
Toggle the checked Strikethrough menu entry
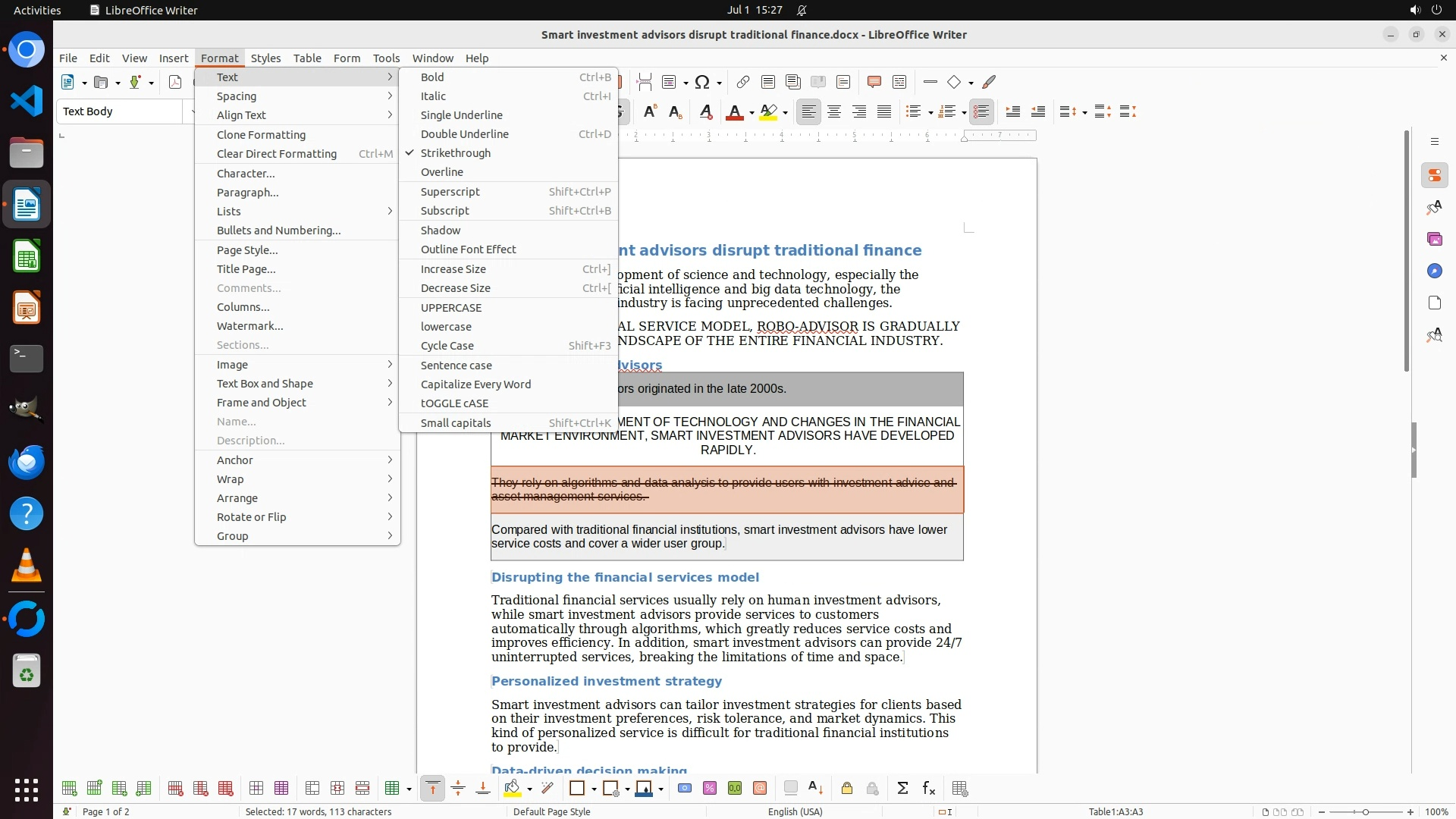pyautogui.click(x=455, y=153)
